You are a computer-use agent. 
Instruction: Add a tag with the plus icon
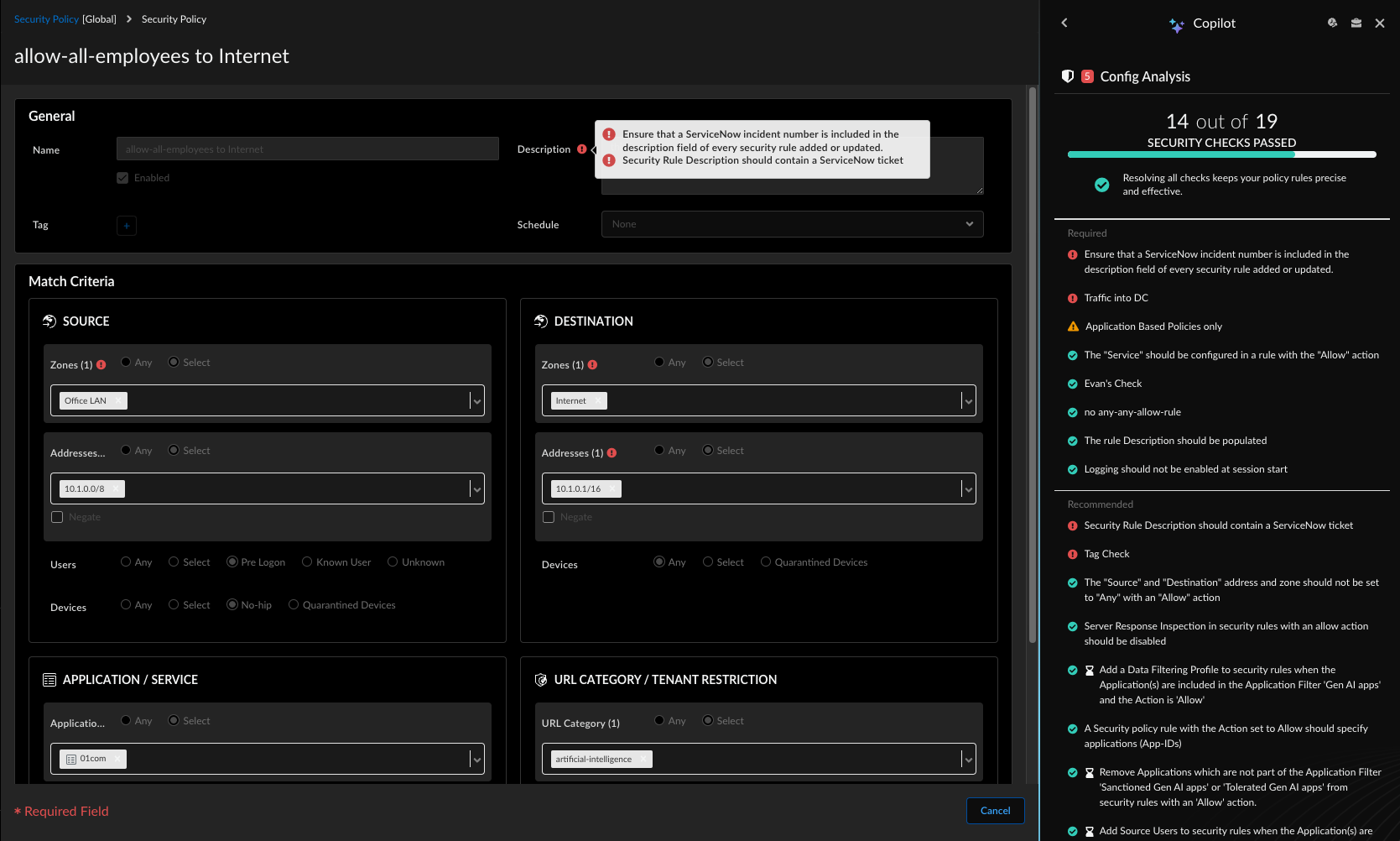pyautogui.click(x=127, y=226)
